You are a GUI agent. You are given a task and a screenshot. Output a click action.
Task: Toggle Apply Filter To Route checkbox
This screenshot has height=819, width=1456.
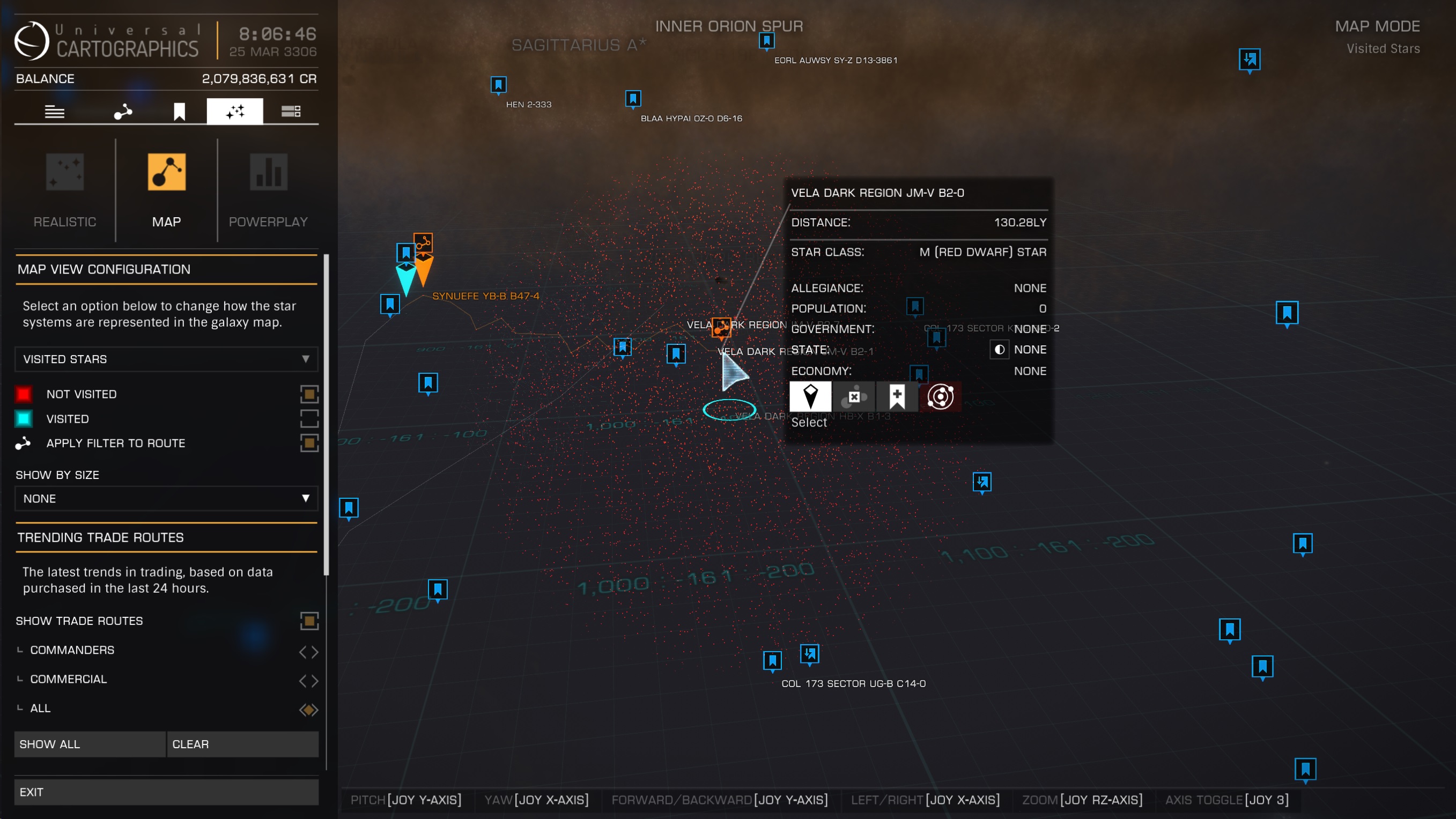[309, 442]
